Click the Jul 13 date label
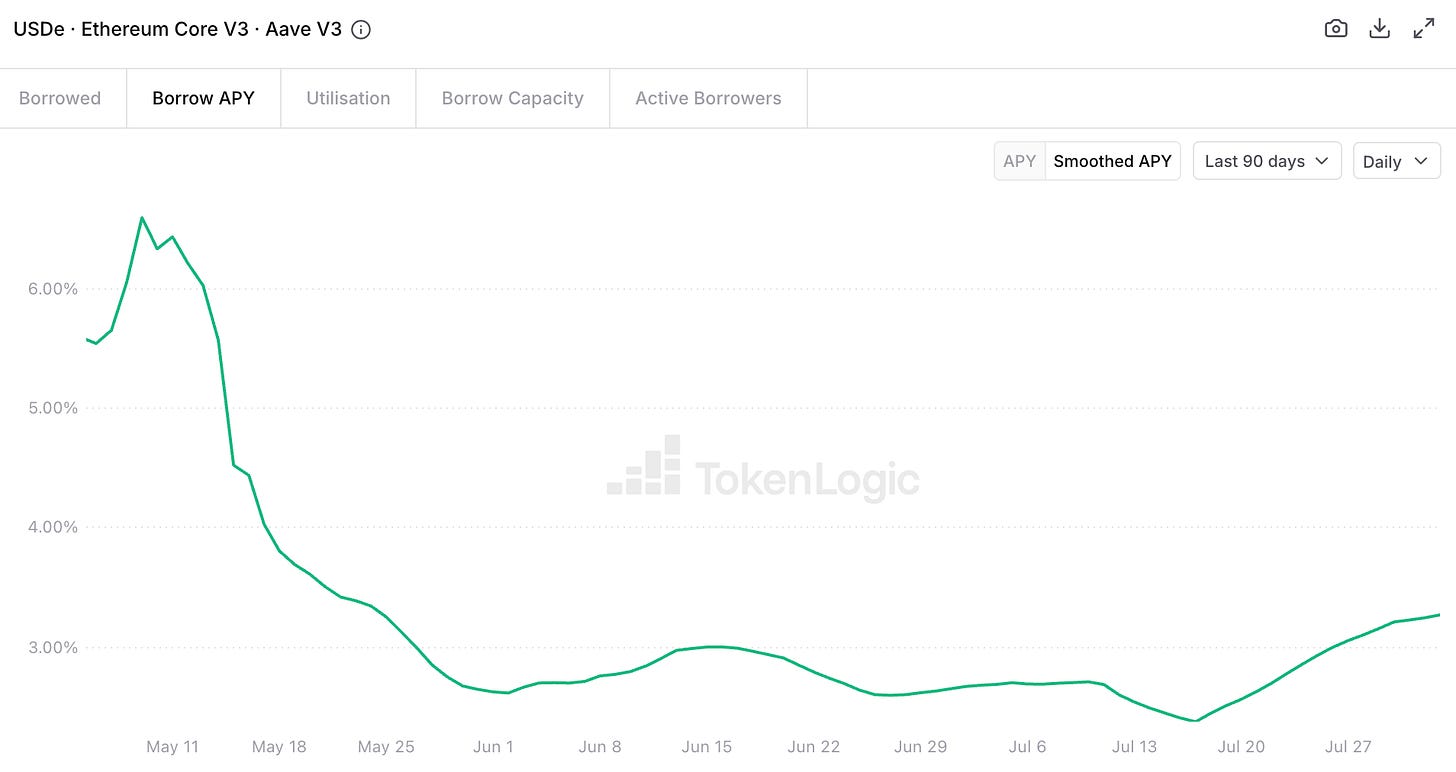This screenshot has height=772, width=1456. (x=1135, y=746)
